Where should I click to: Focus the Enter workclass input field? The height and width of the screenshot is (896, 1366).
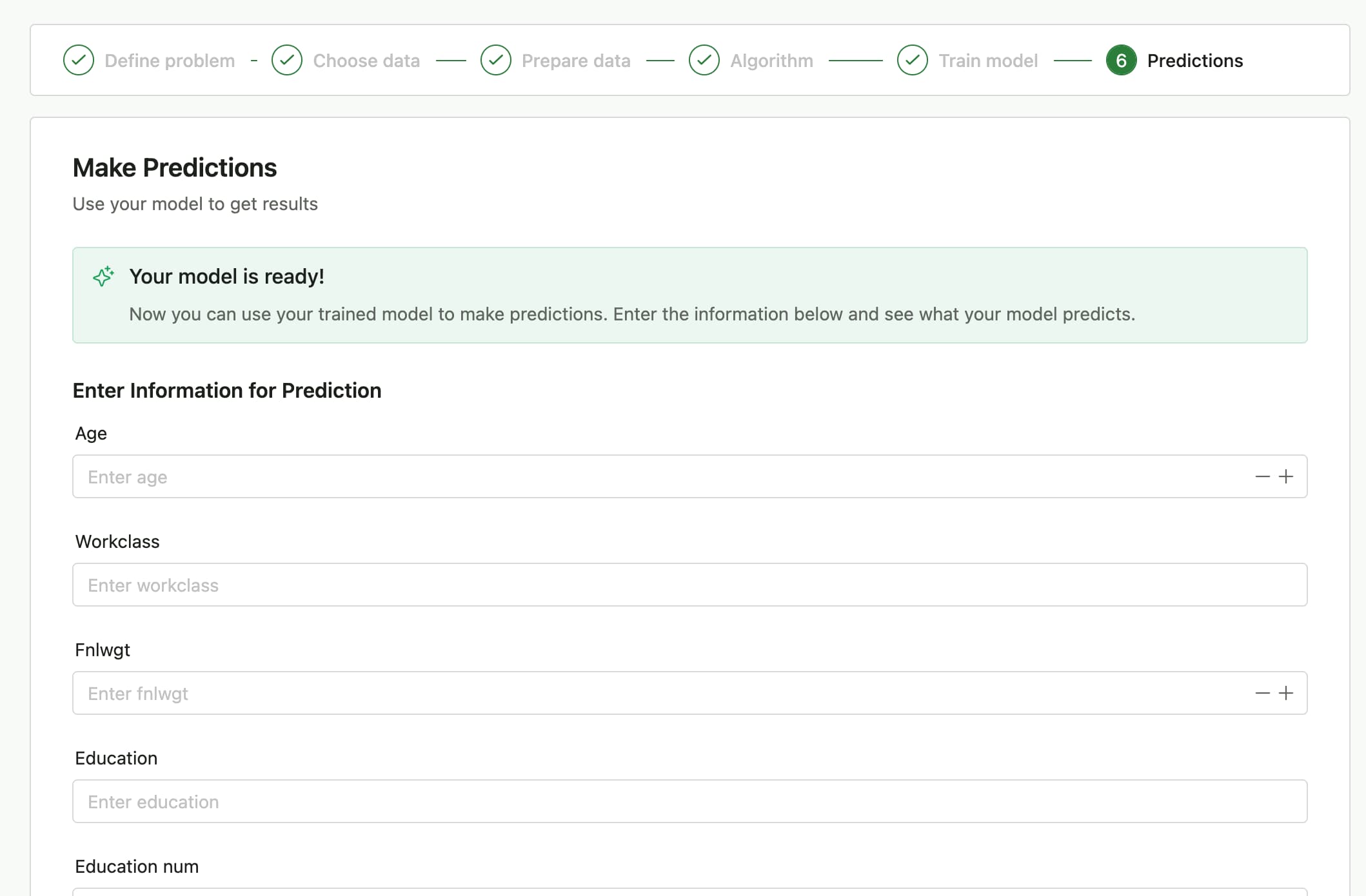pos(689,585)
